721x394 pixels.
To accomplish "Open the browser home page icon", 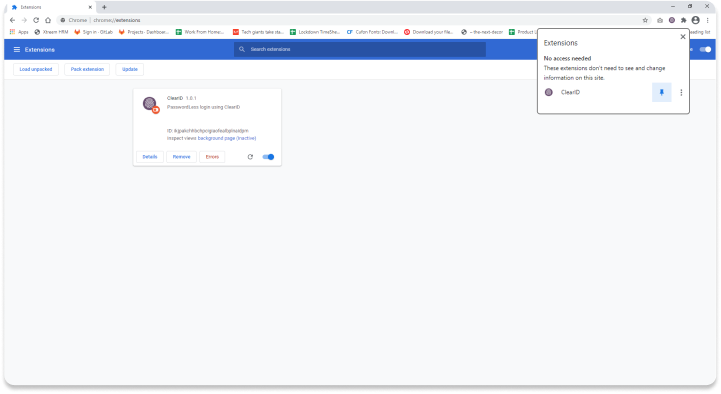I will (48, 20).
